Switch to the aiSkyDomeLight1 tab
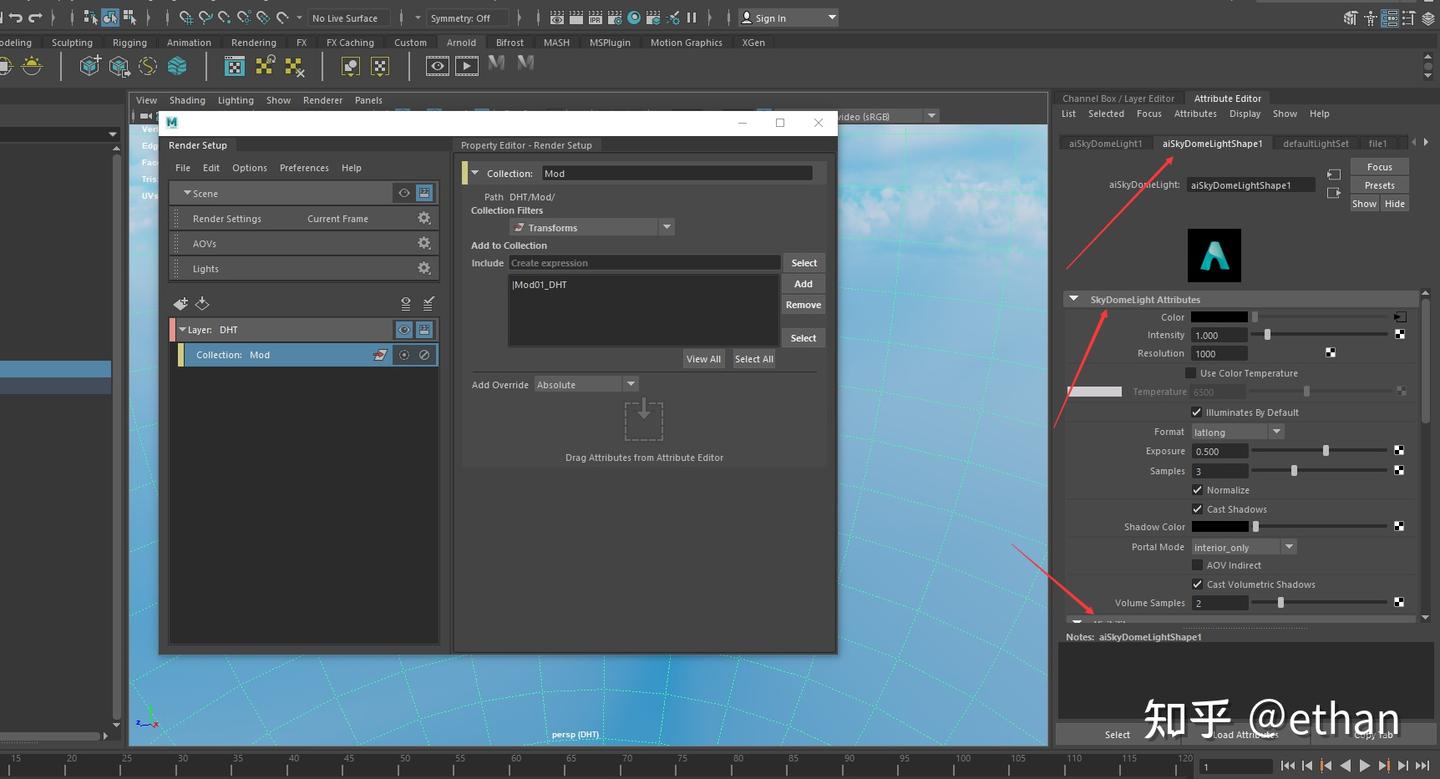 click(1105, 143)
